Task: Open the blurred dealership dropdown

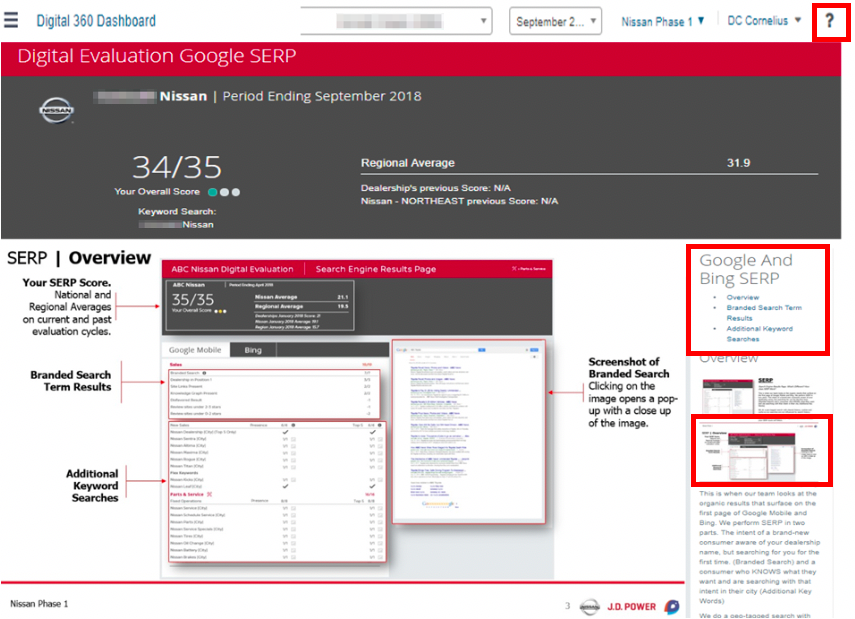Action: pyautogui.click(x=396, y=21)
